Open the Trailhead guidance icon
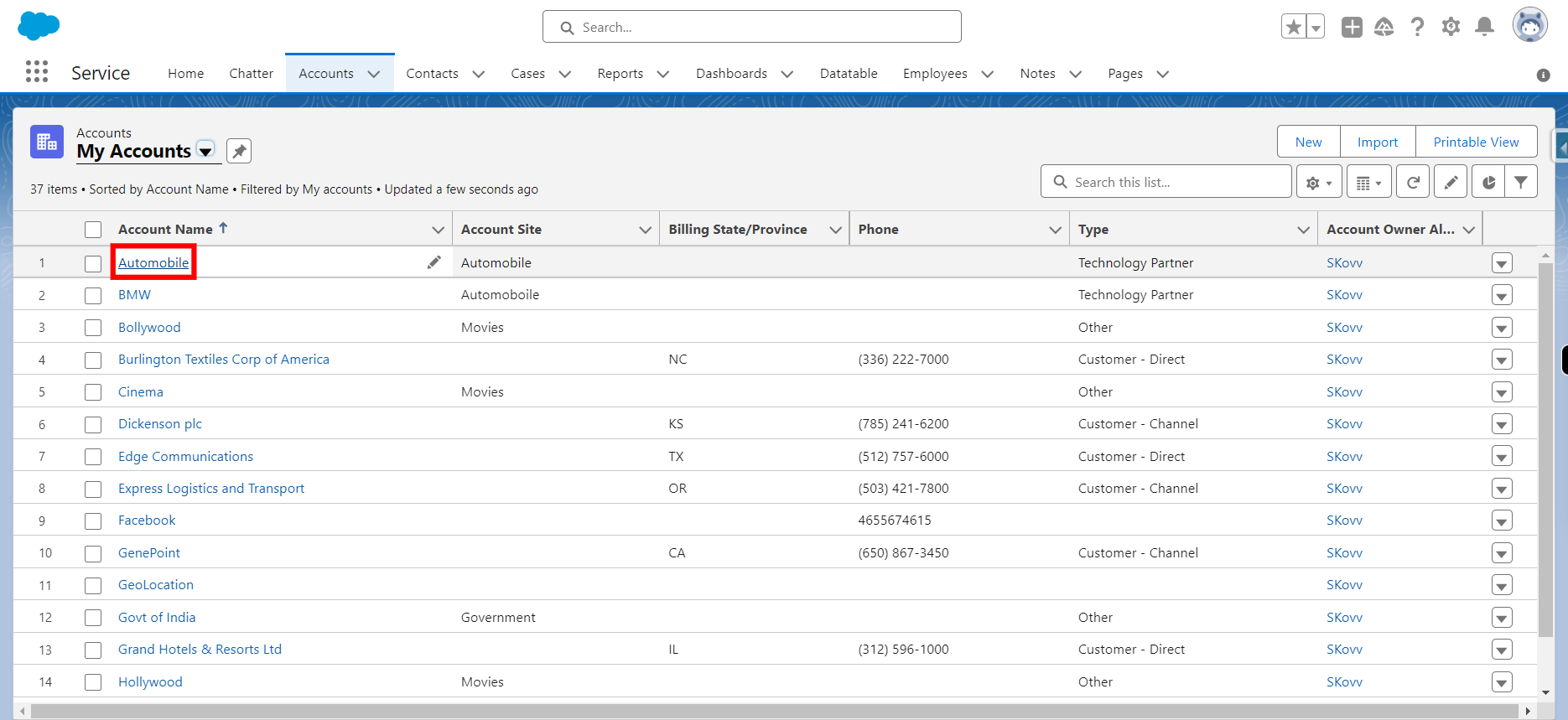 pos(1384,27)
